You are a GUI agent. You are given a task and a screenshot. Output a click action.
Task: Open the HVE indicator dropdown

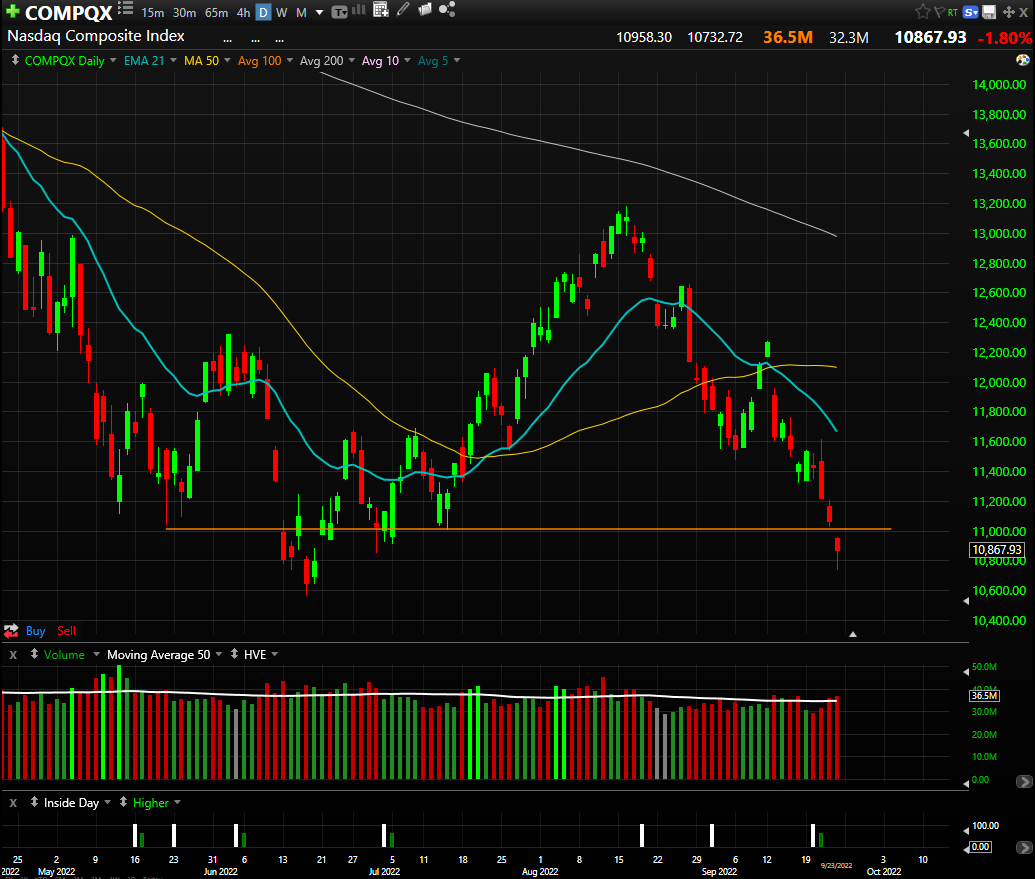tap(275, 654)
